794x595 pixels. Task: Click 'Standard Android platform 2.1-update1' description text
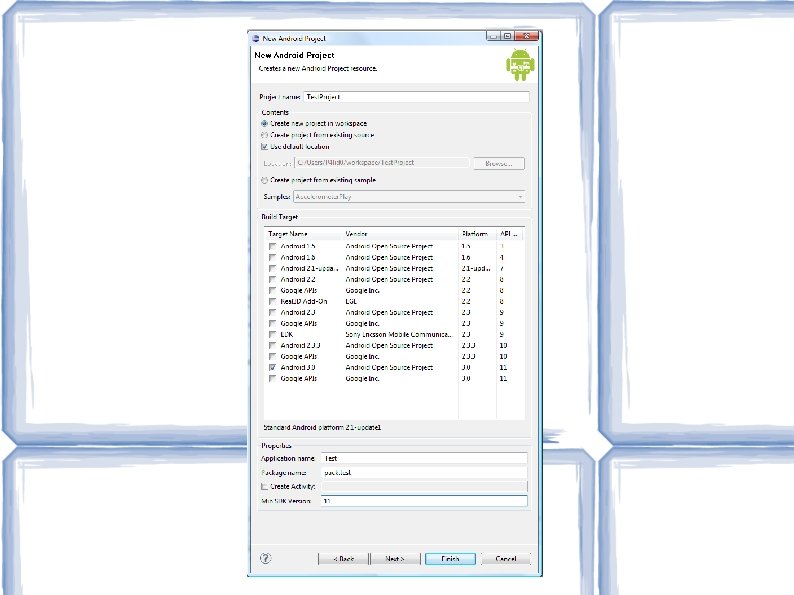click(x=322, y=427)
